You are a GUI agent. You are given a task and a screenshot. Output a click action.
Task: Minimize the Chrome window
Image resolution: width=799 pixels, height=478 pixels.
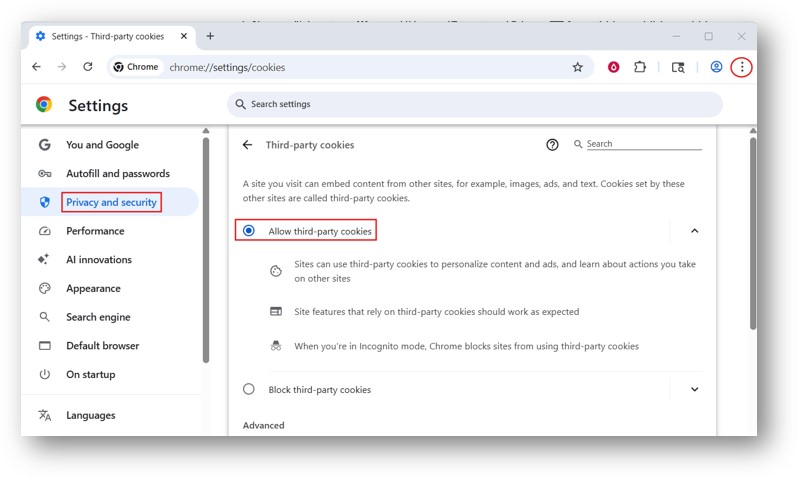click(x=676, y=36)
